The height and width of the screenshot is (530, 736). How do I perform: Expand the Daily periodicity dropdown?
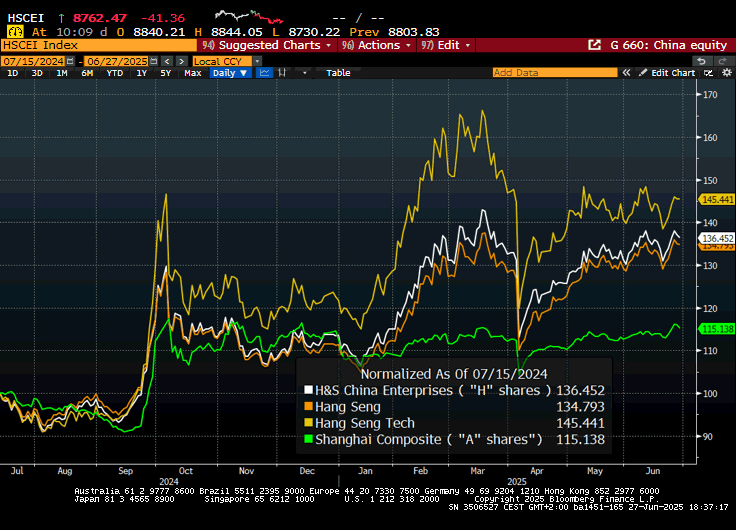[230, 73]
